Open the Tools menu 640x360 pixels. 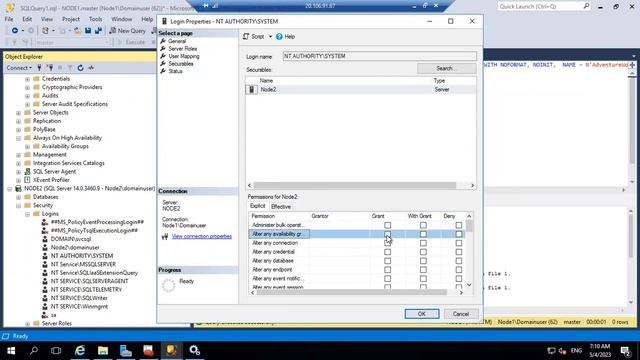click(x=96, y=19)
